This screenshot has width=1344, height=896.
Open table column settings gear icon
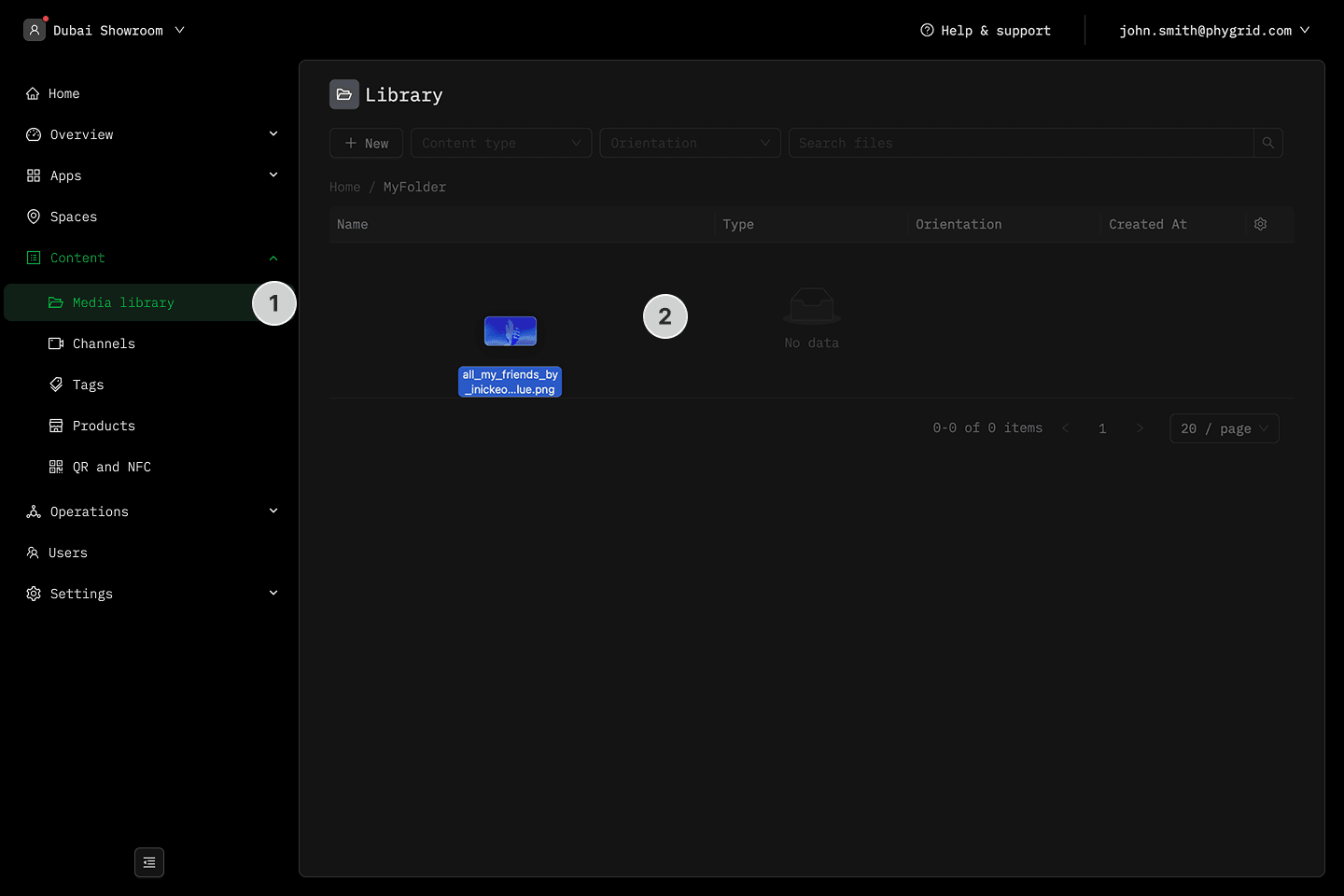(x=1260, y=224)
